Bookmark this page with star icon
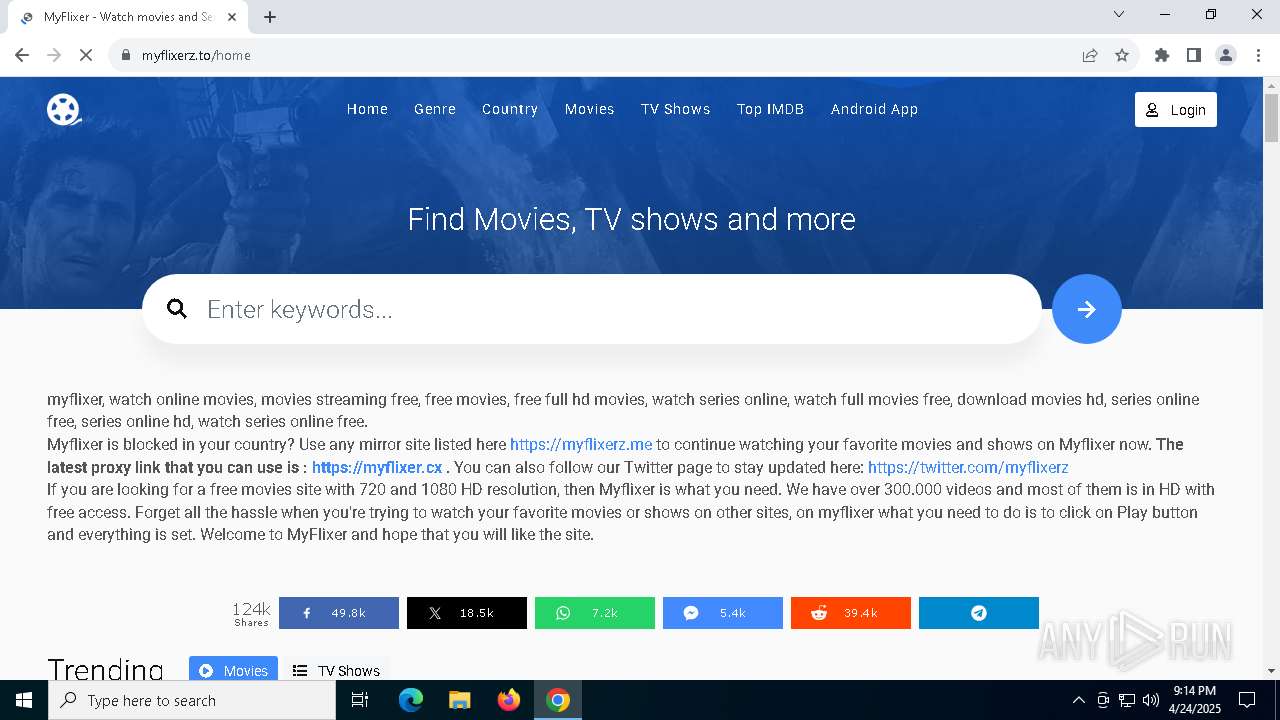 pos(1122,55)
